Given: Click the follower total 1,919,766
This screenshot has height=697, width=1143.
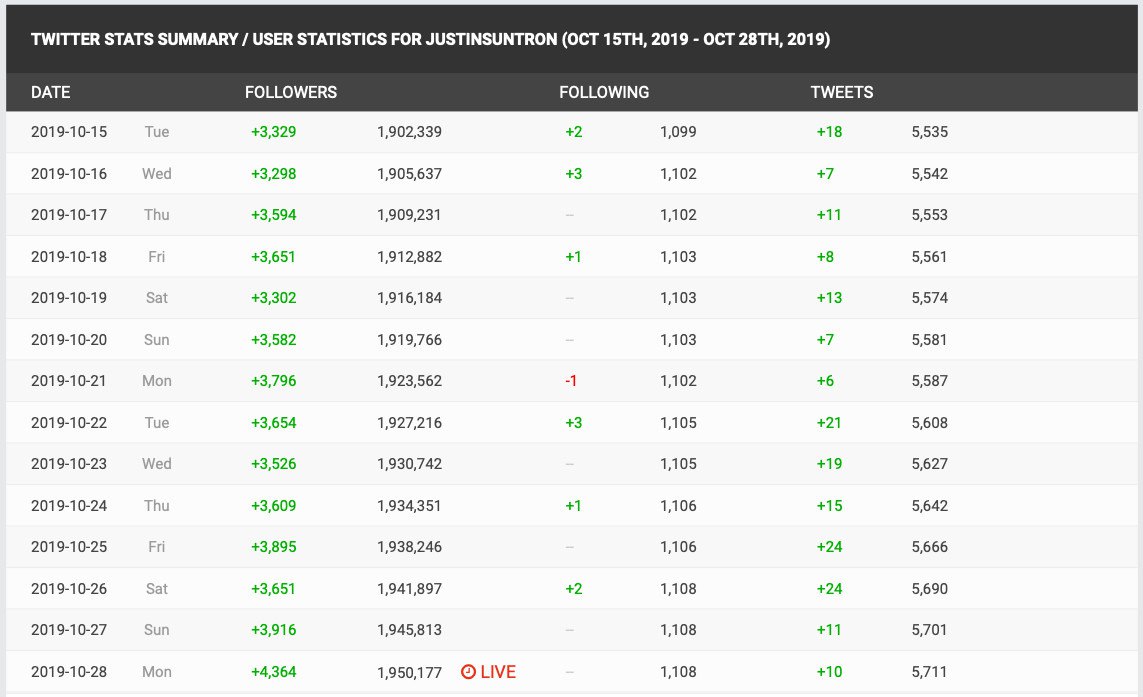Looking at the screenshot, I should 409,340.
